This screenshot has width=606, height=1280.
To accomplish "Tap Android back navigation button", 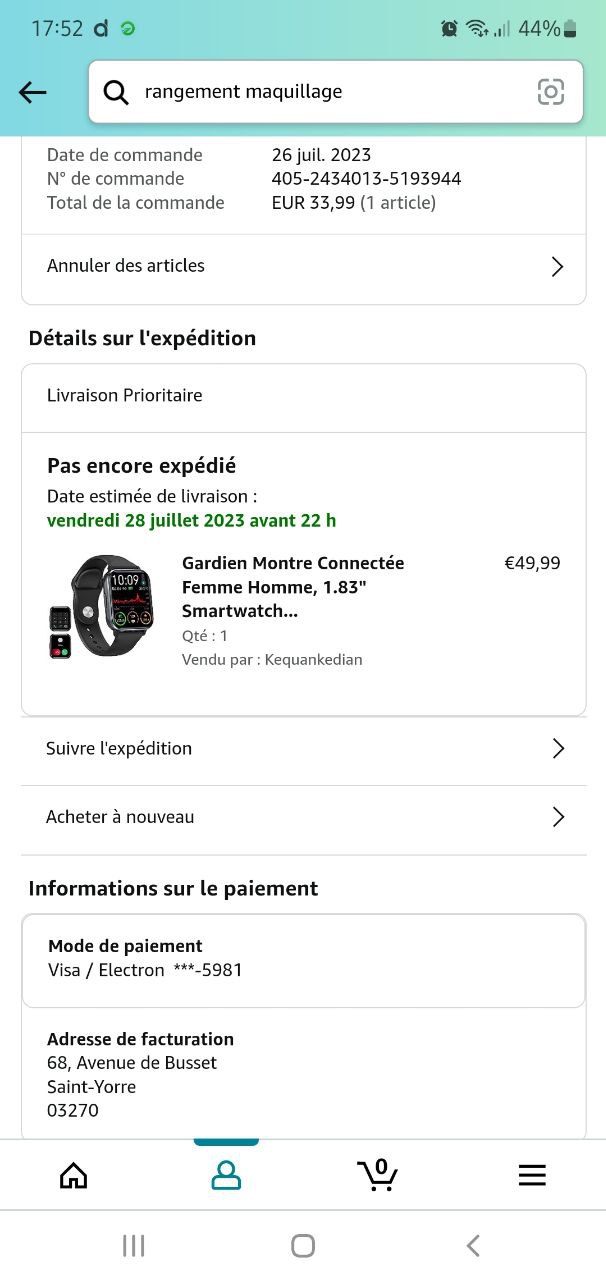I will [473, 1245].
